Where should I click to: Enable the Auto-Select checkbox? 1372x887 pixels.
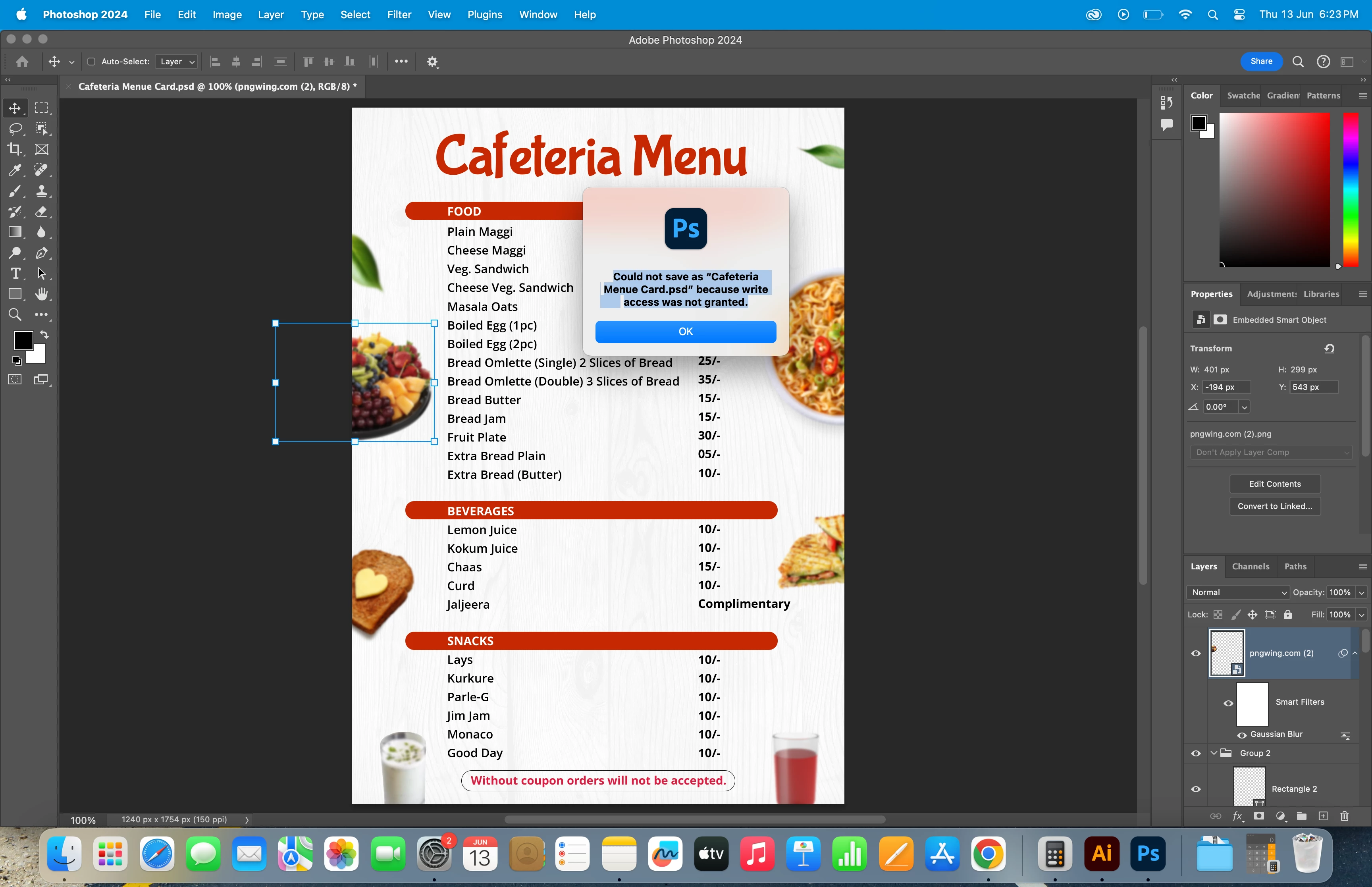click(x=91, y=62)
